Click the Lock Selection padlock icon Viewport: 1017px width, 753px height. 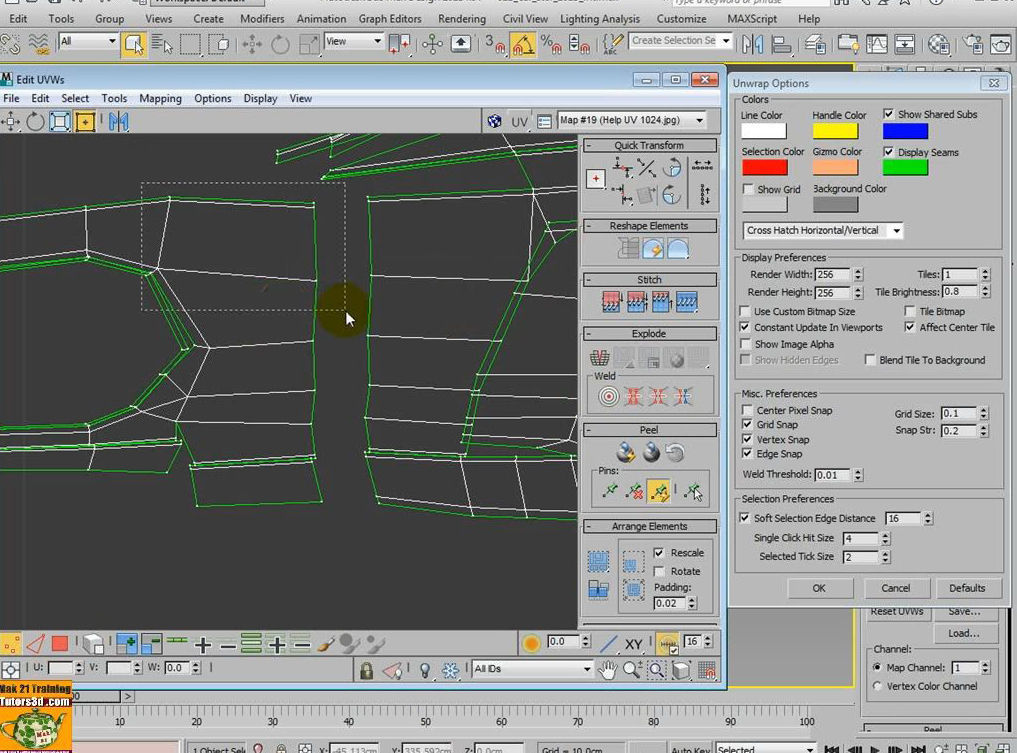click(x=366, y=670)
